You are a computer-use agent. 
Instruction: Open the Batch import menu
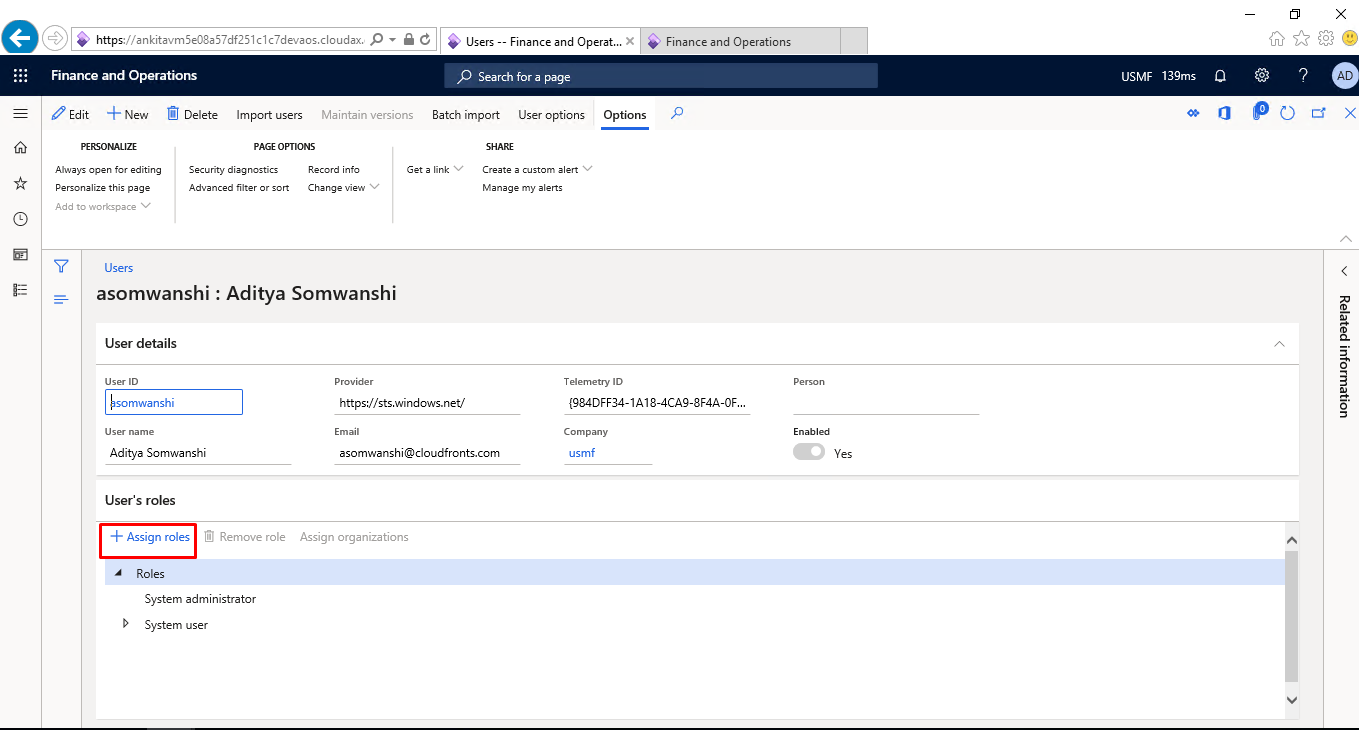pos(466,114)
